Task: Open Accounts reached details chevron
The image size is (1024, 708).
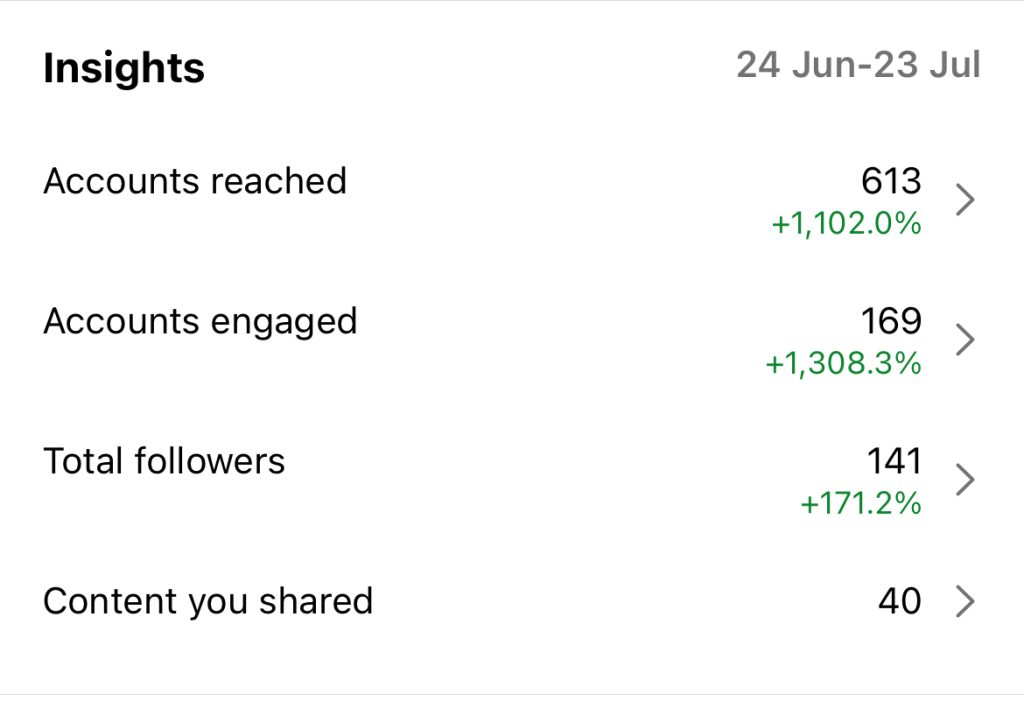Action: click(x=964, y=200)
